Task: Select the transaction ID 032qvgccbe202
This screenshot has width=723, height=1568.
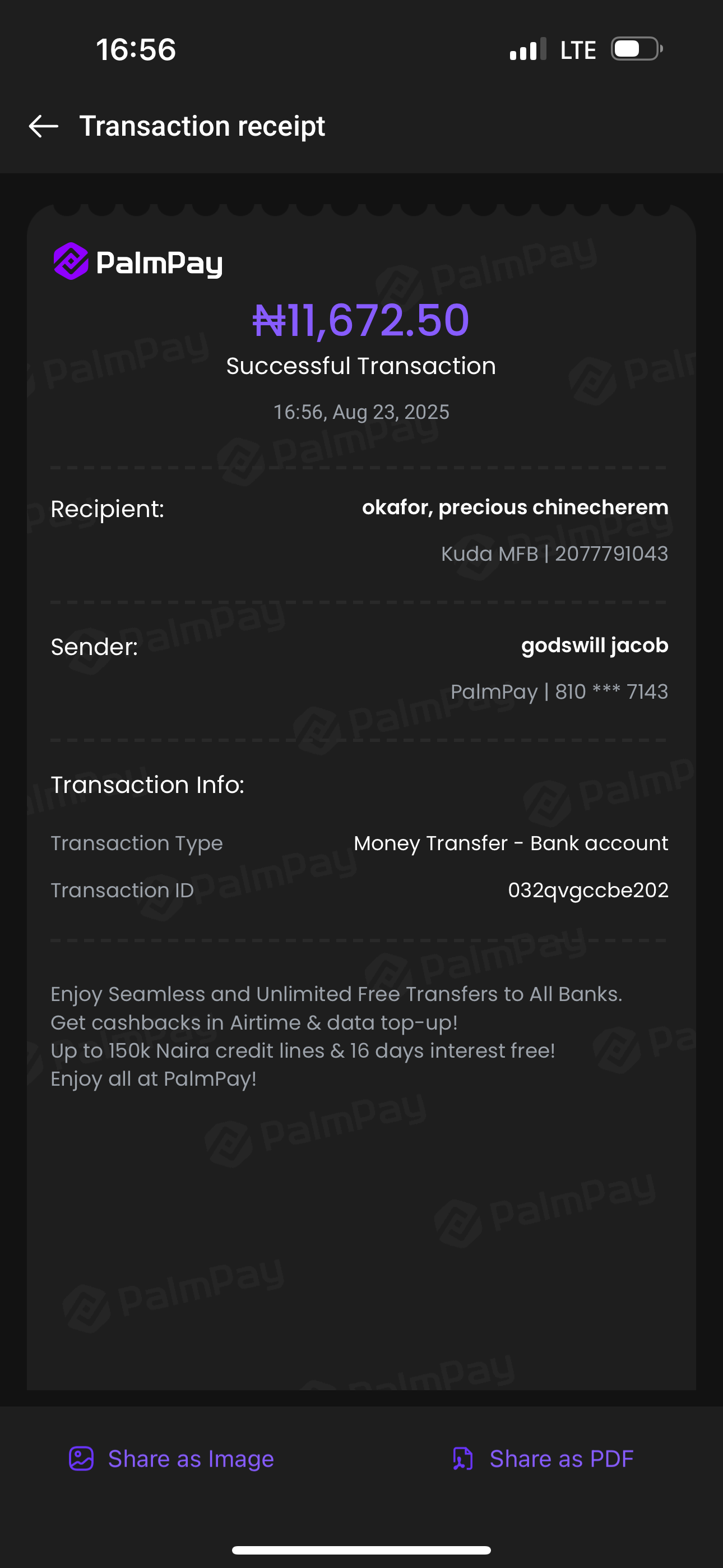Action: click(588, 890)
